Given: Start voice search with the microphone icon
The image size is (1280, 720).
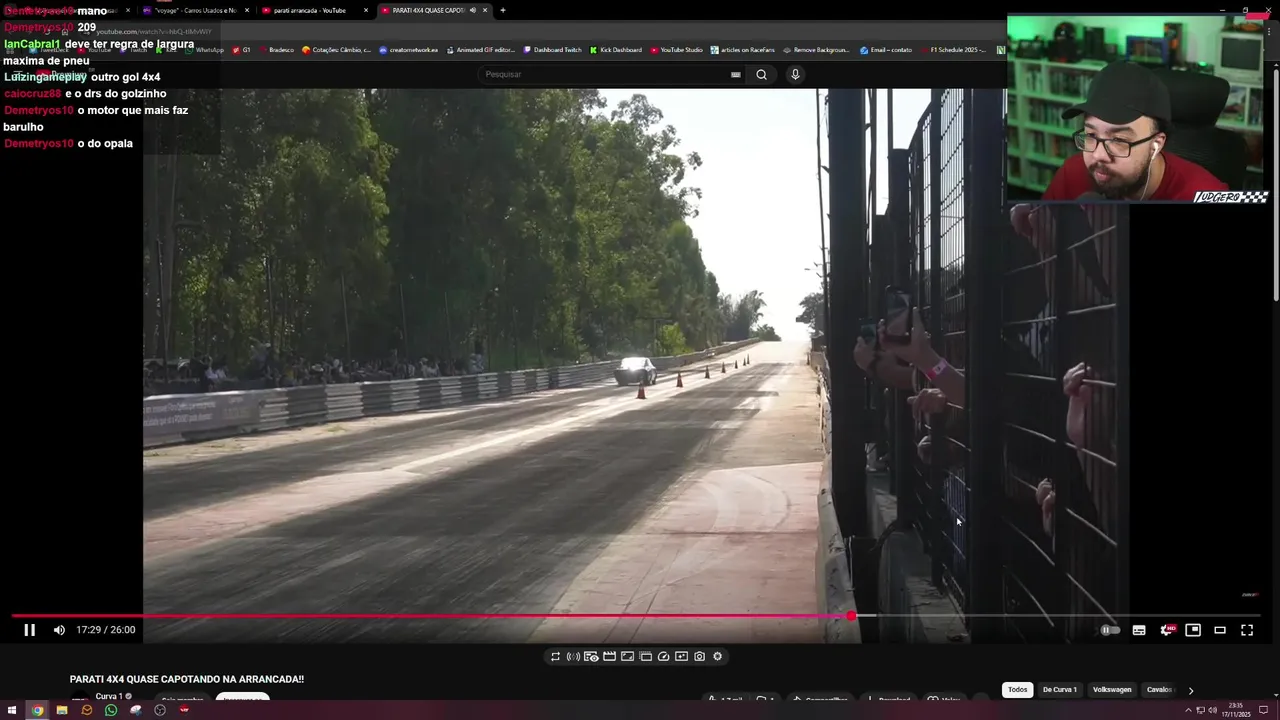Looking at the screenshot, I should 795,74.
